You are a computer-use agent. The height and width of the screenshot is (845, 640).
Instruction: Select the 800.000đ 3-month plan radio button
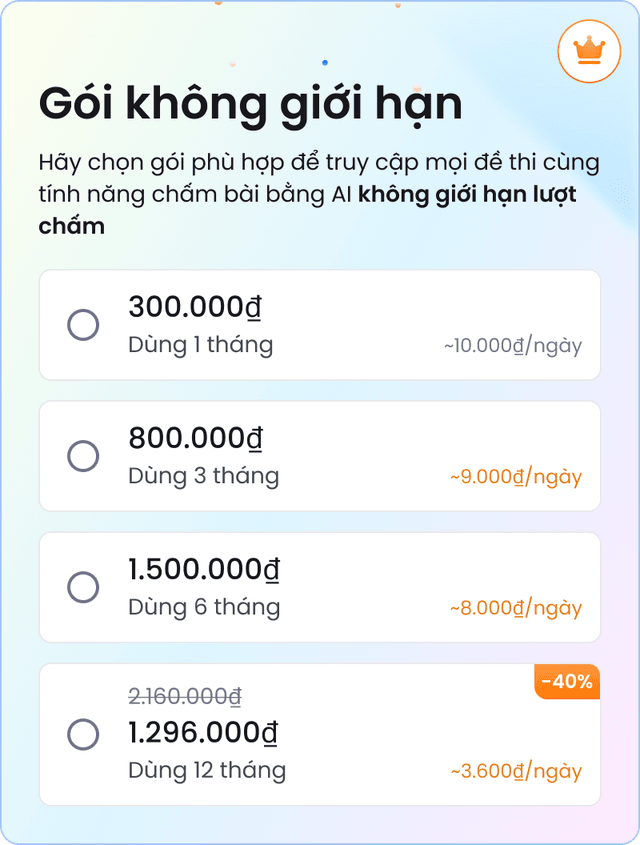[84, 456]
